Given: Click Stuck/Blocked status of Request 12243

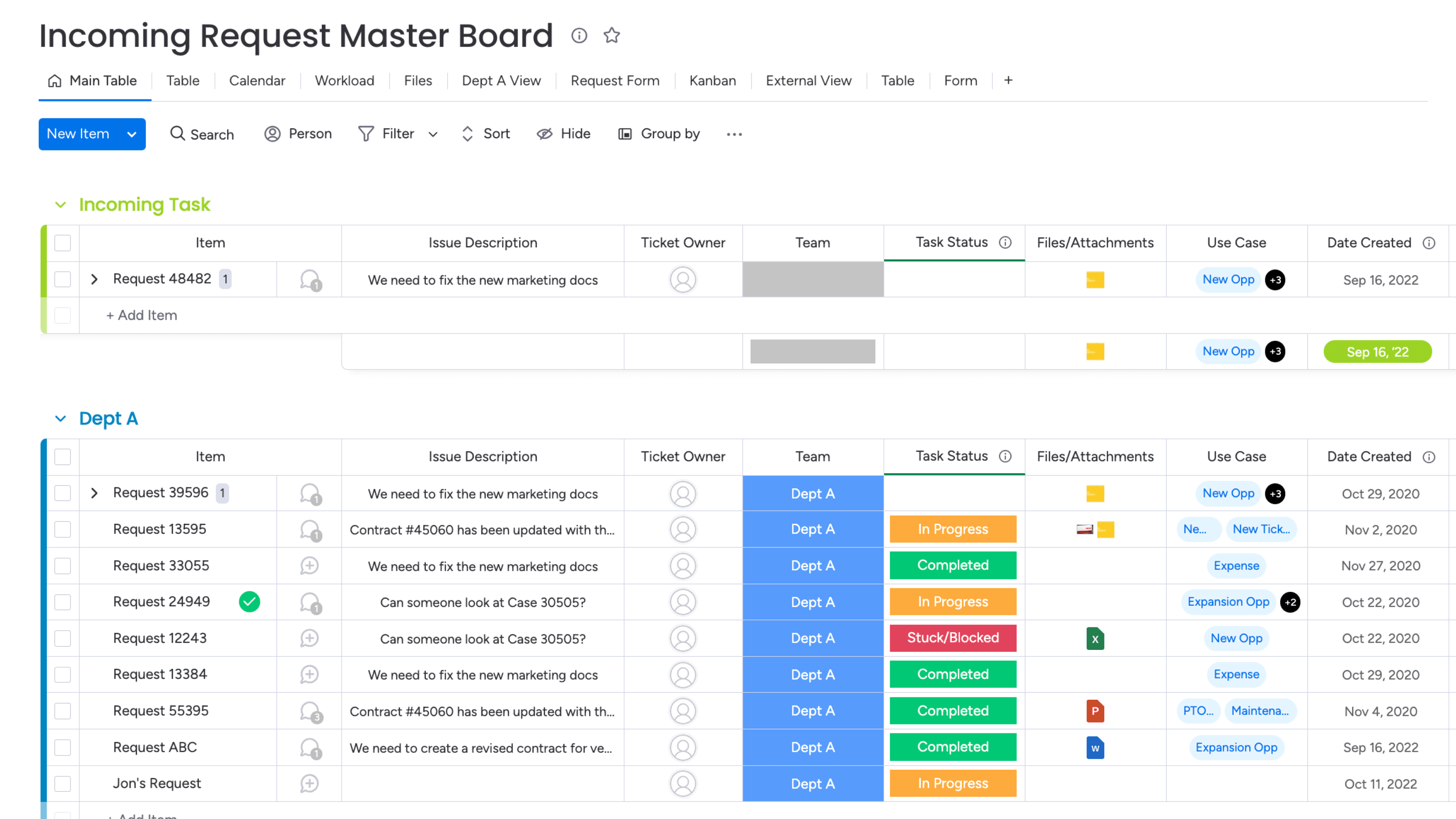Looking at the screenshot, I should pyautogui.click(x=952, y=638).
